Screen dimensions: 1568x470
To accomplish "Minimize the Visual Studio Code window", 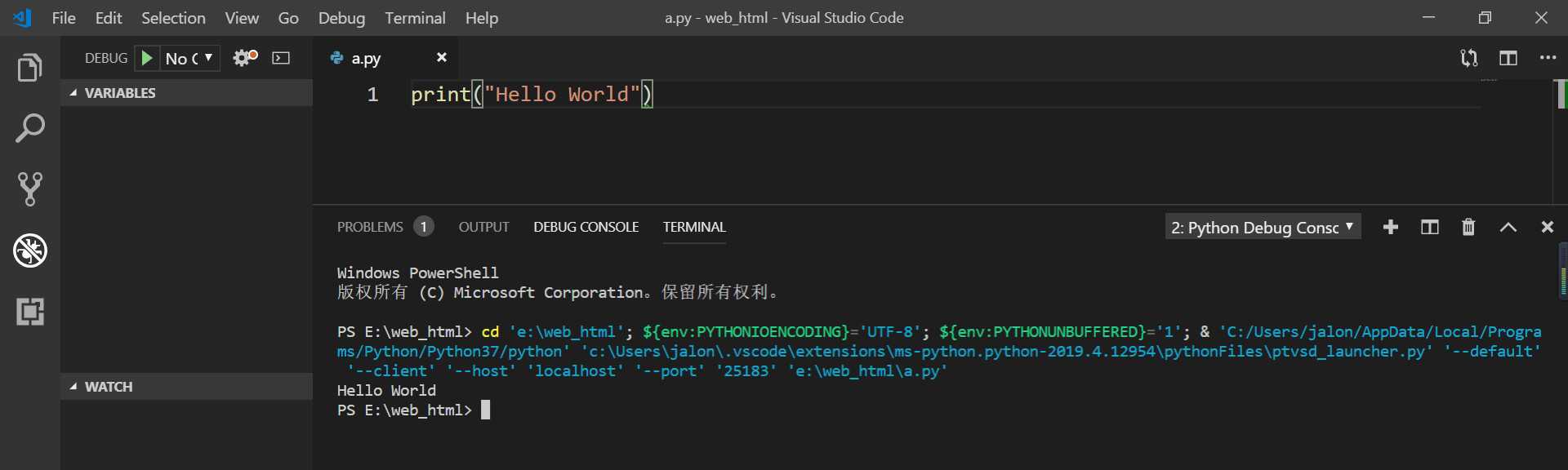I will [x=1429, y=18].
